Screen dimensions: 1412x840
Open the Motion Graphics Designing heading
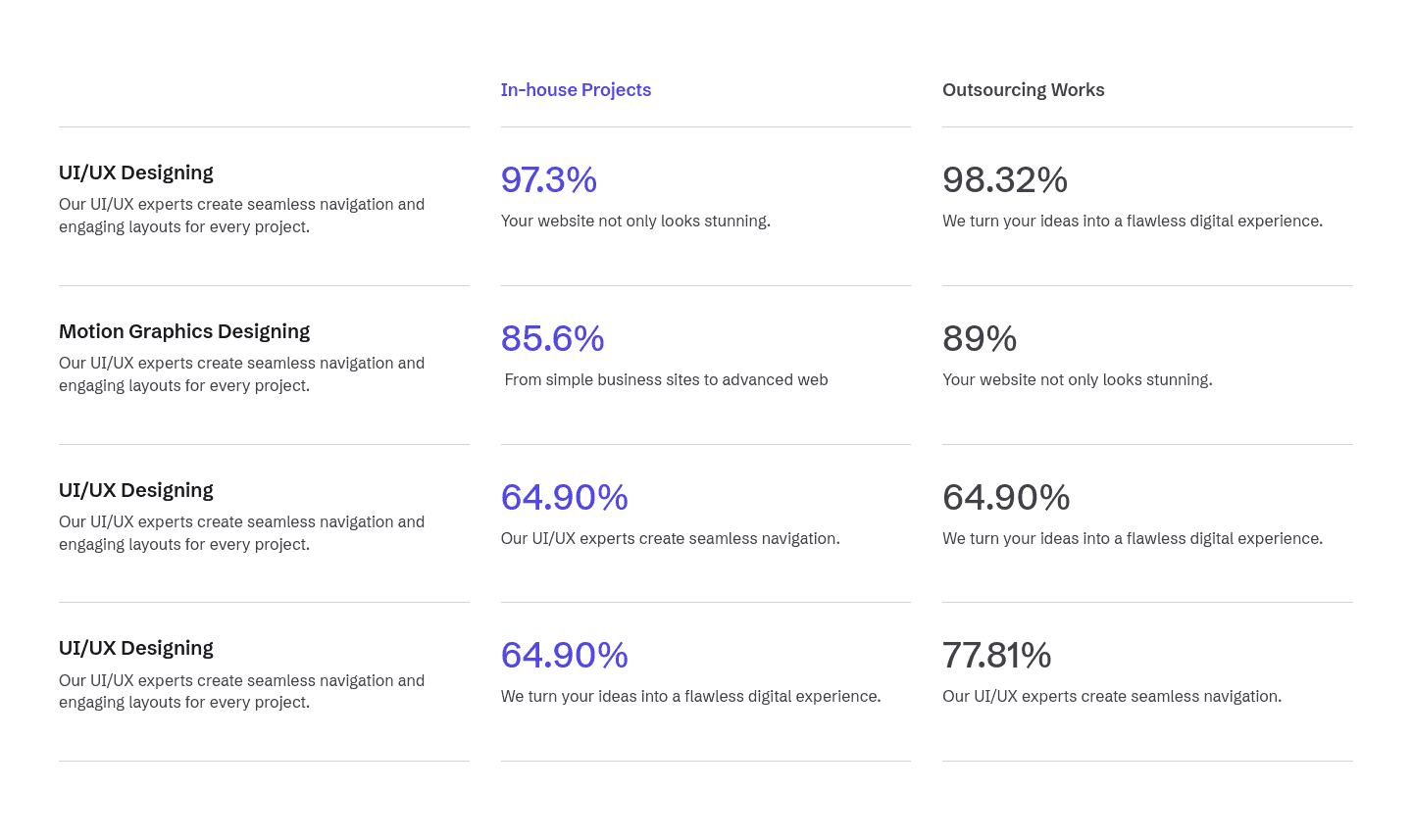(184, 332)
